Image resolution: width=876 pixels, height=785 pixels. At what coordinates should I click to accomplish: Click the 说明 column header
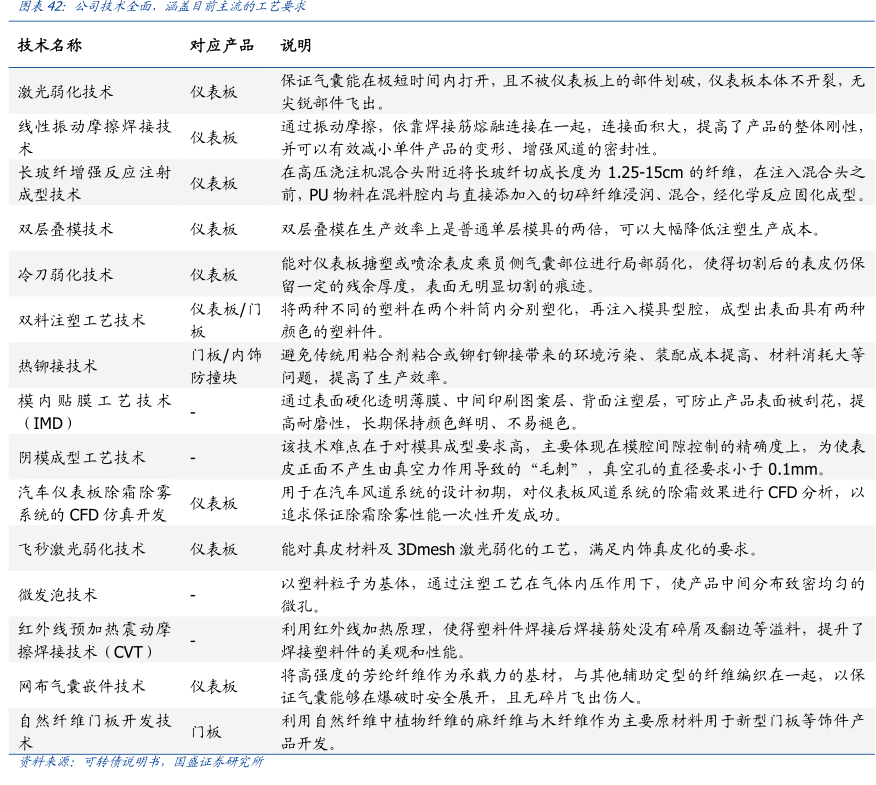tap(295, 46)
